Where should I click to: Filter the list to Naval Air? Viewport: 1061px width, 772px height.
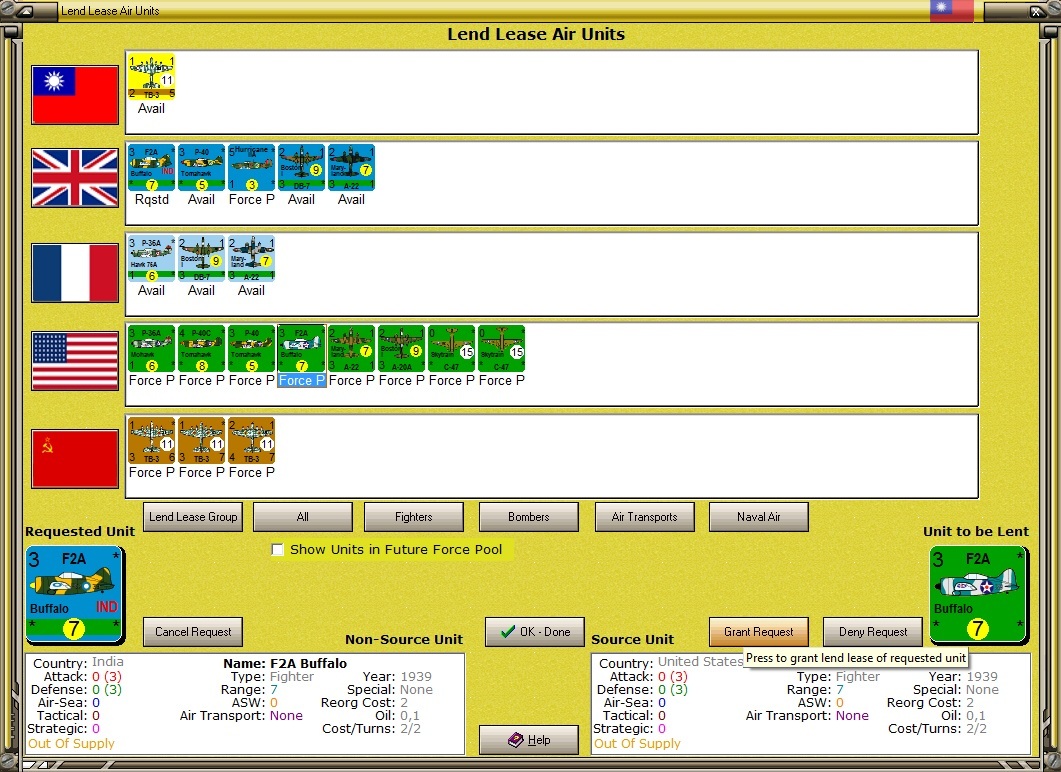759,517
